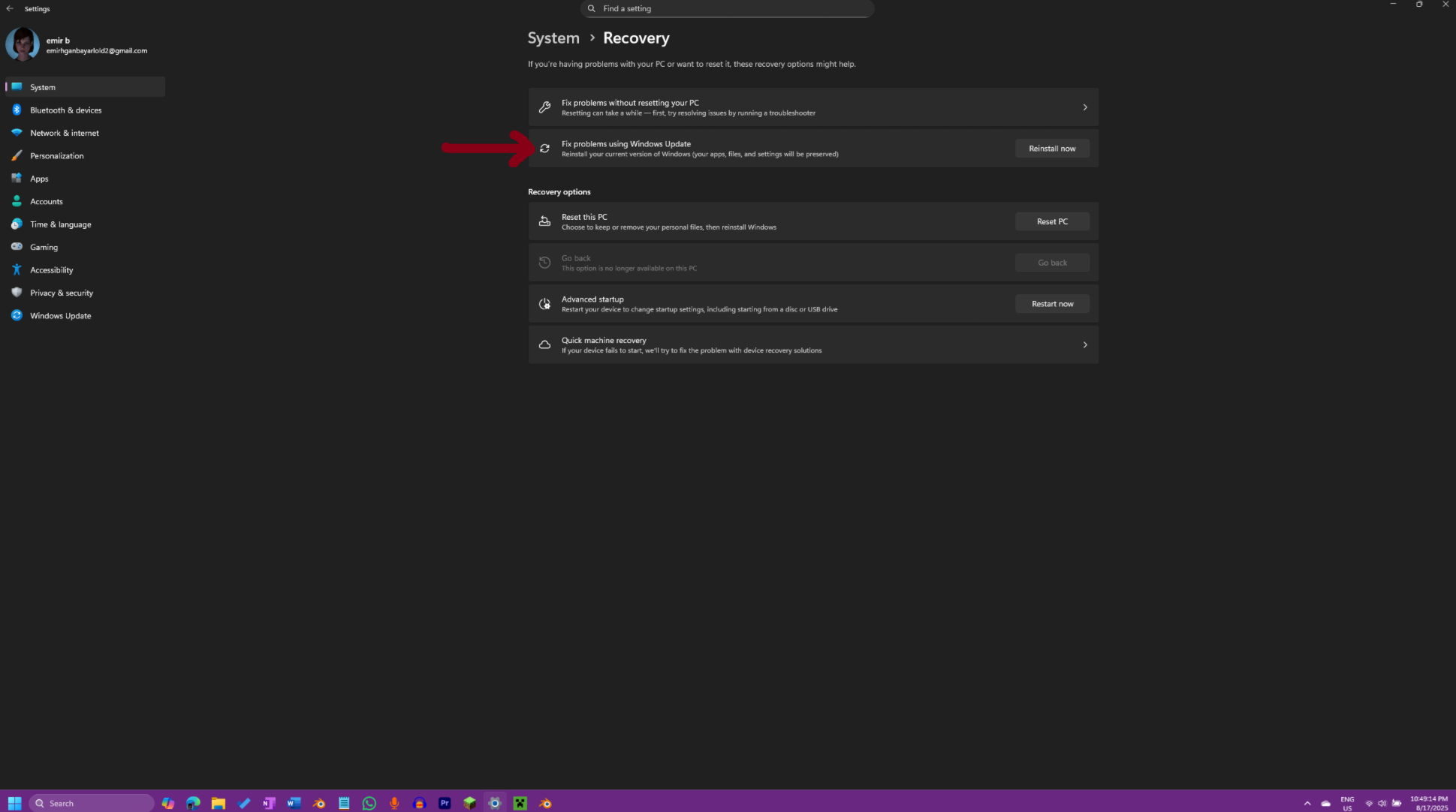
Task: Open Adobe Premiere Pro from the taskbar
Action: tap(445, 803)
